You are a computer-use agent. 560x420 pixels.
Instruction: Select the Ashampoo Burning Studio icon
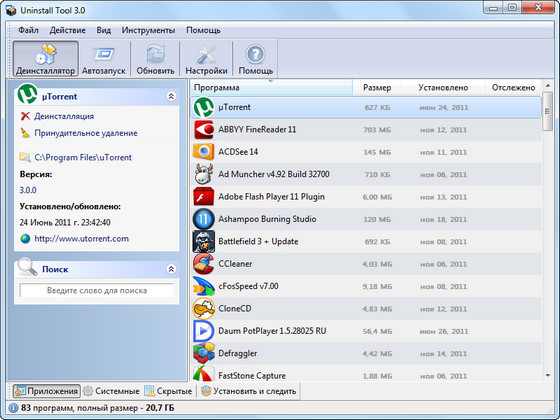point(204,219)
